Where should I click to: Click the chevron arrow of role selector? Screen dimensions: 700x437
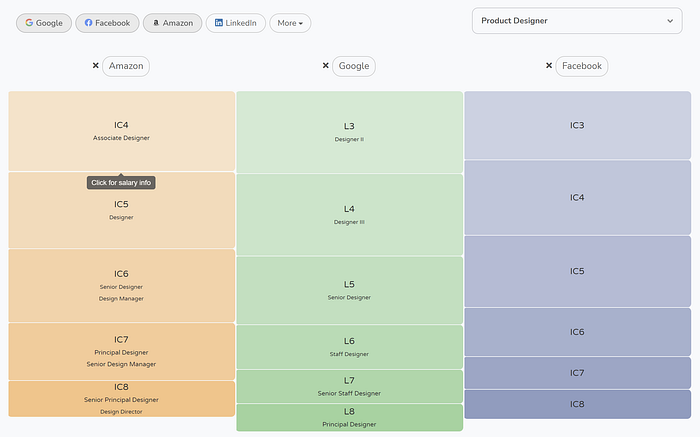tap(670, 21)
